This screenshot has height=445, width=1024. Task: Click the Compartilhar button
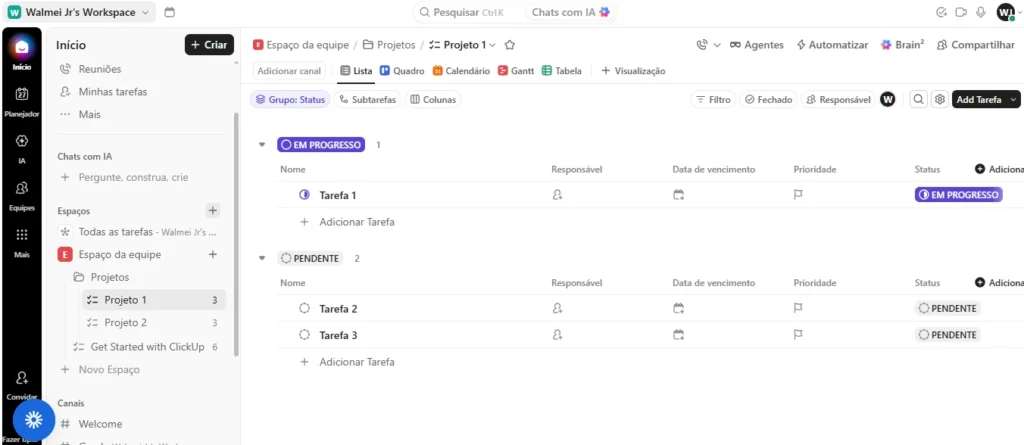(x=976, y=45)
